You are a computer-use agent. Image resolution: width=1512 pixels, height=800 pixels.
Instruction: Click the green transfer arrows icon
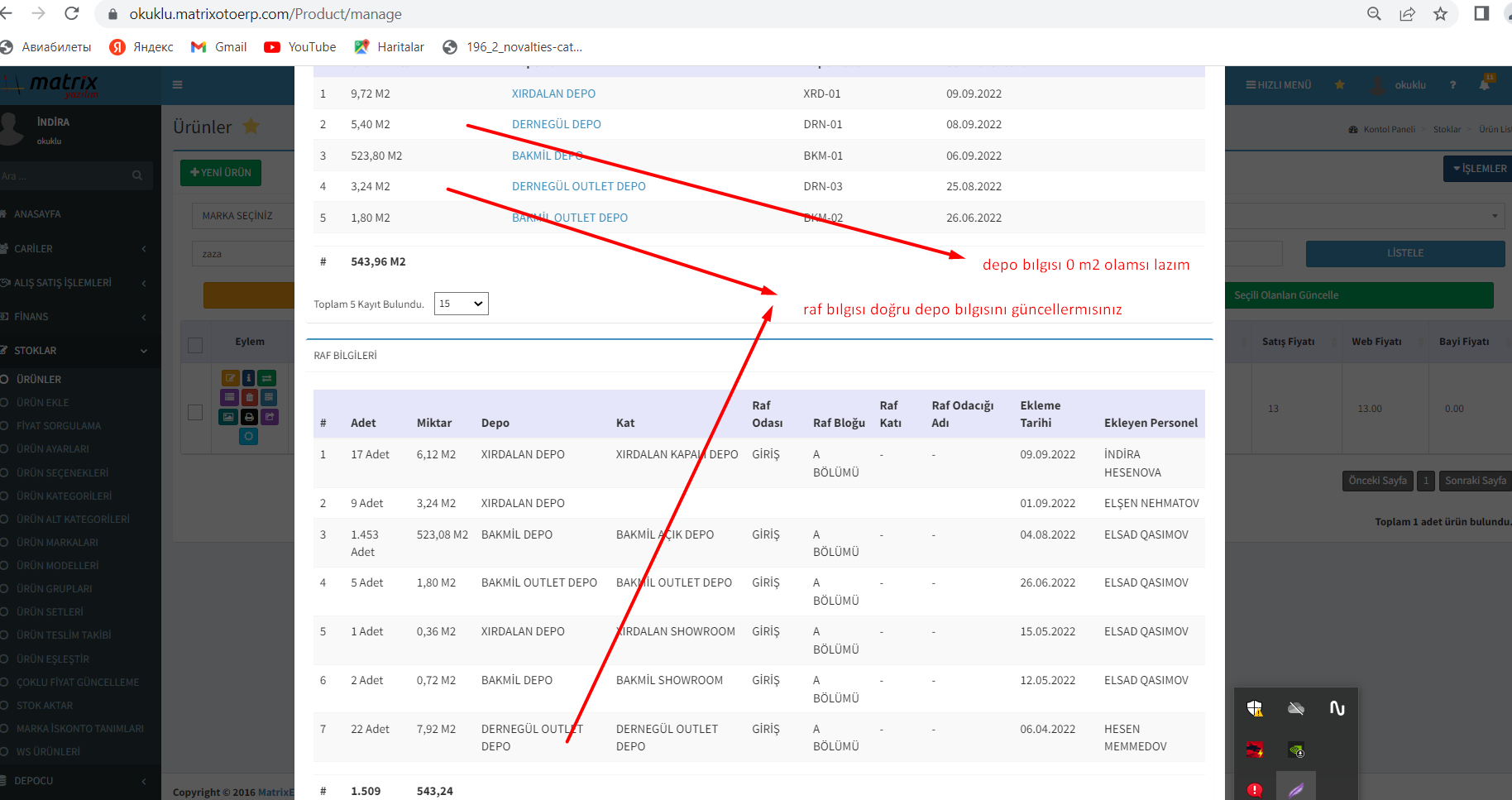[x=267, y=378]
